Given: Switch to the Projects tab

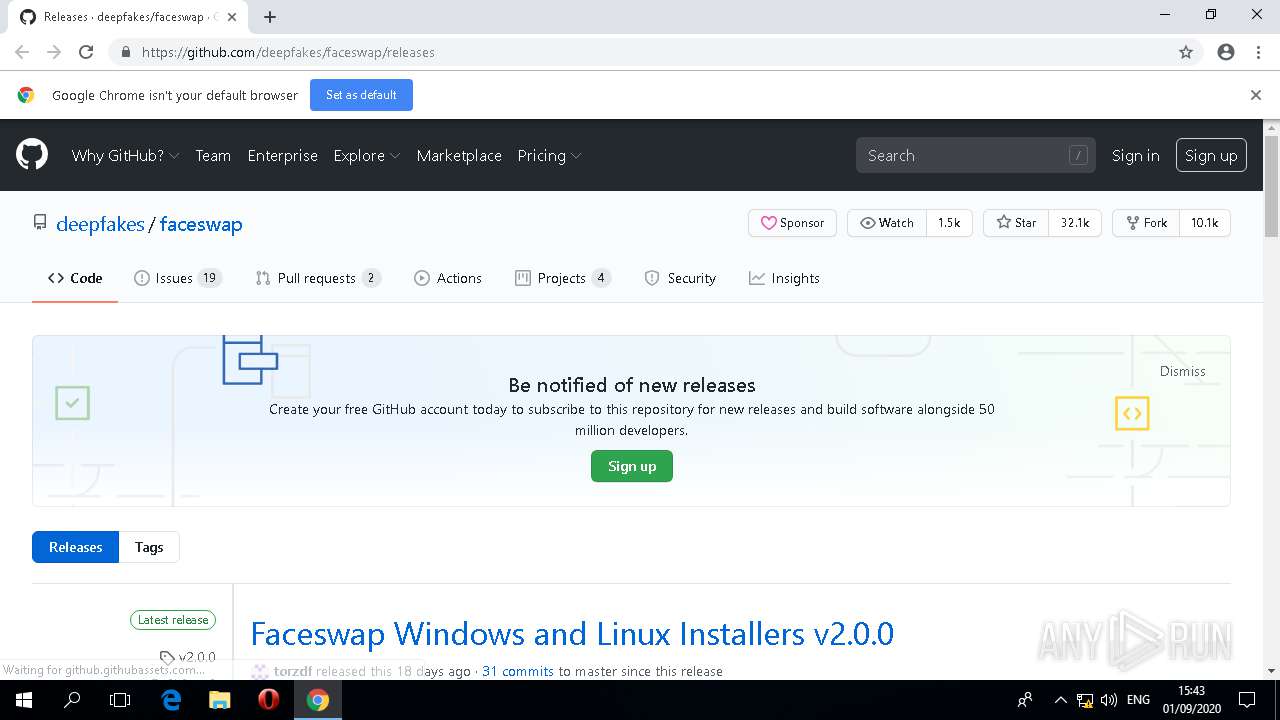Looking at the screenshot, I should point(562,278).
